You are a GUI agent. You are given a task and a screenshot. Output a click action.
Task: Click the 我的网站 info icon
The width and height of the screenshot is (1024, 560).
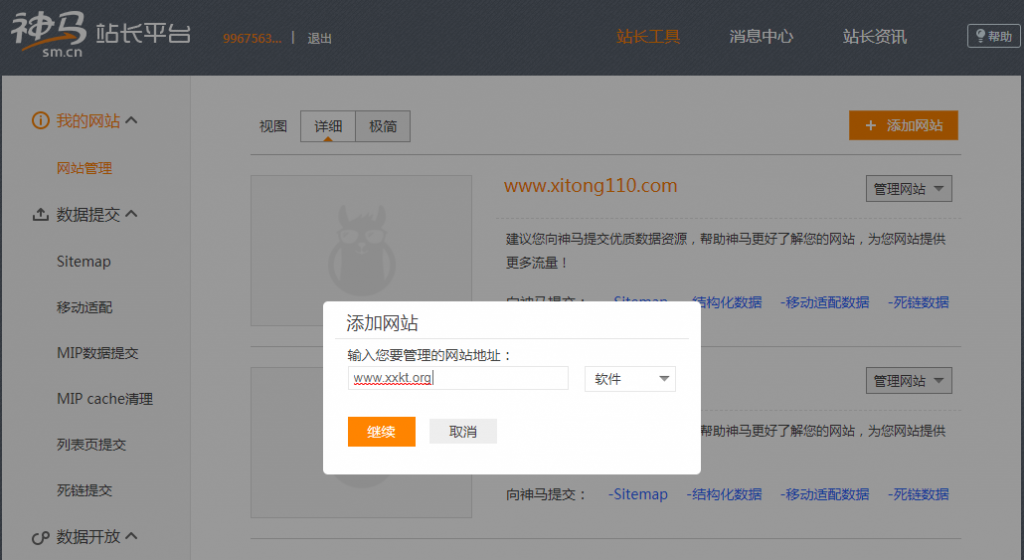point(40,121)
